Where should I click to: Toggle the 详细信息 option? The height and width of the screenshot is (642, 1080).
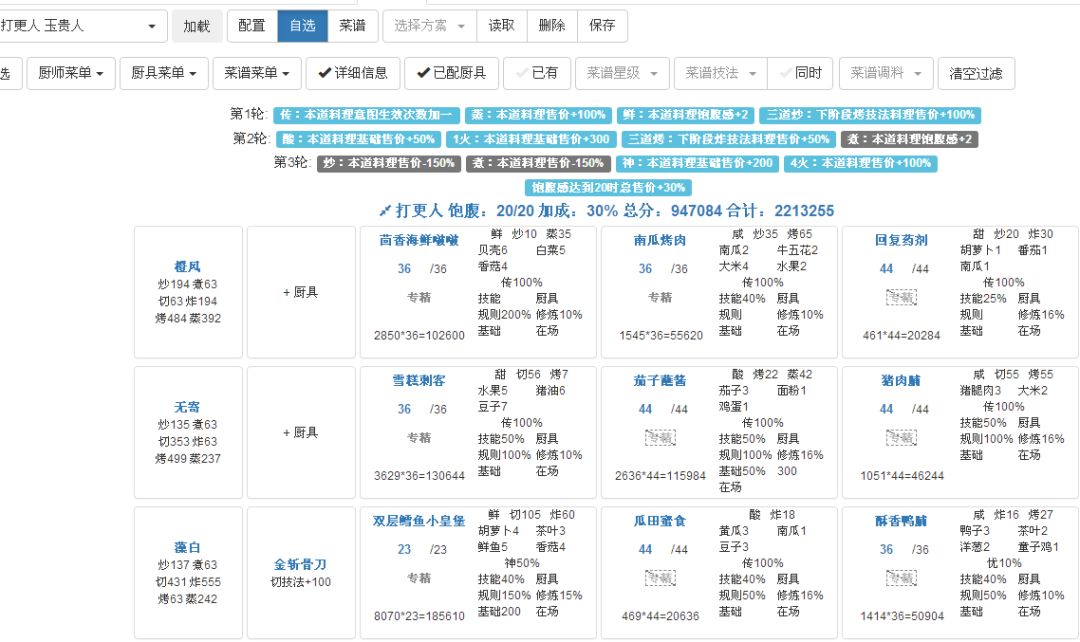pyautogui.click(x=353, y=73)
